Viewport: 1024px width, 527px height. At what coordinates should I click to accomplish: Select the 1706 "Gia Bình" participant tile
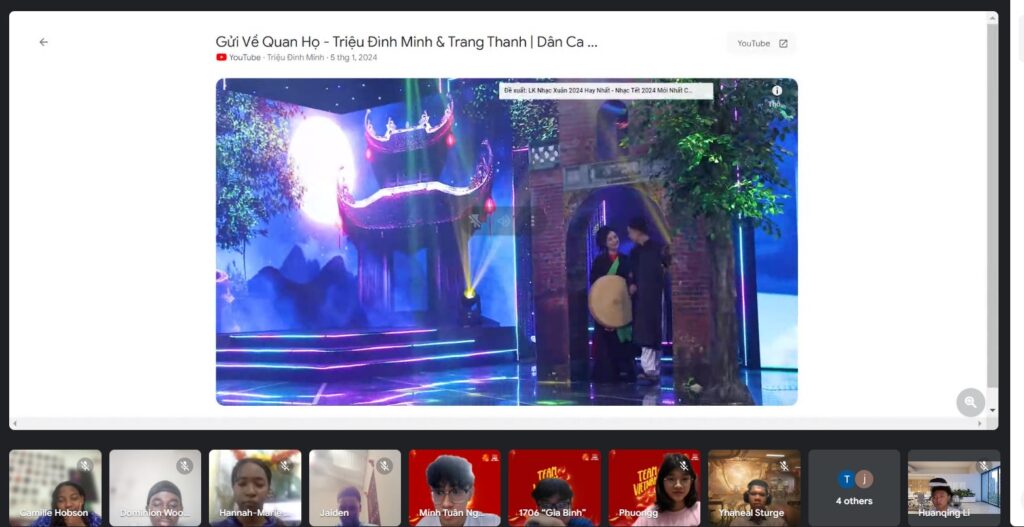click(x=554, y=488)
